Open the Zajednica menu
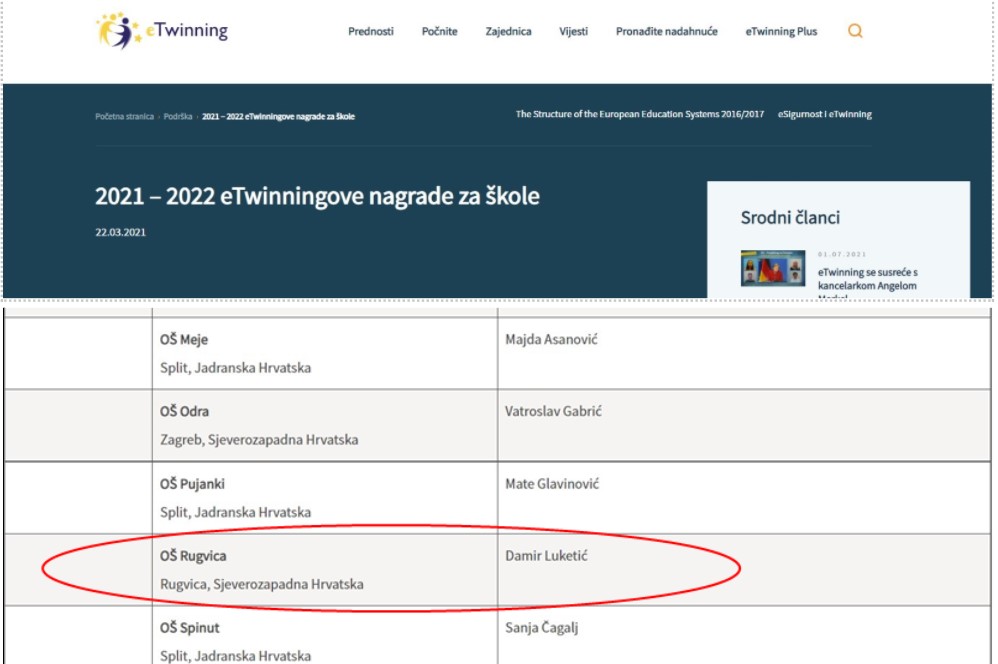This screenshot has height=664, width=998. tap(508, 31)
